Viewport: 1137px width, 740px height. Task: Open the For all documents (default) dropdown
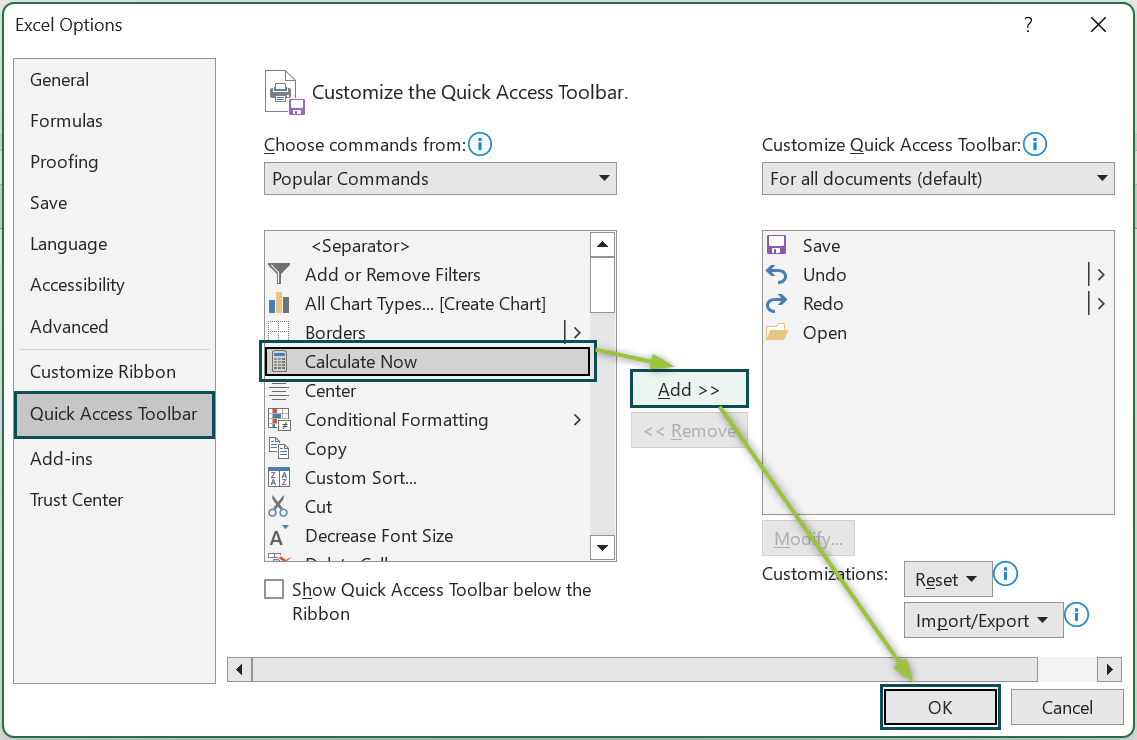(x=938, y=178)
